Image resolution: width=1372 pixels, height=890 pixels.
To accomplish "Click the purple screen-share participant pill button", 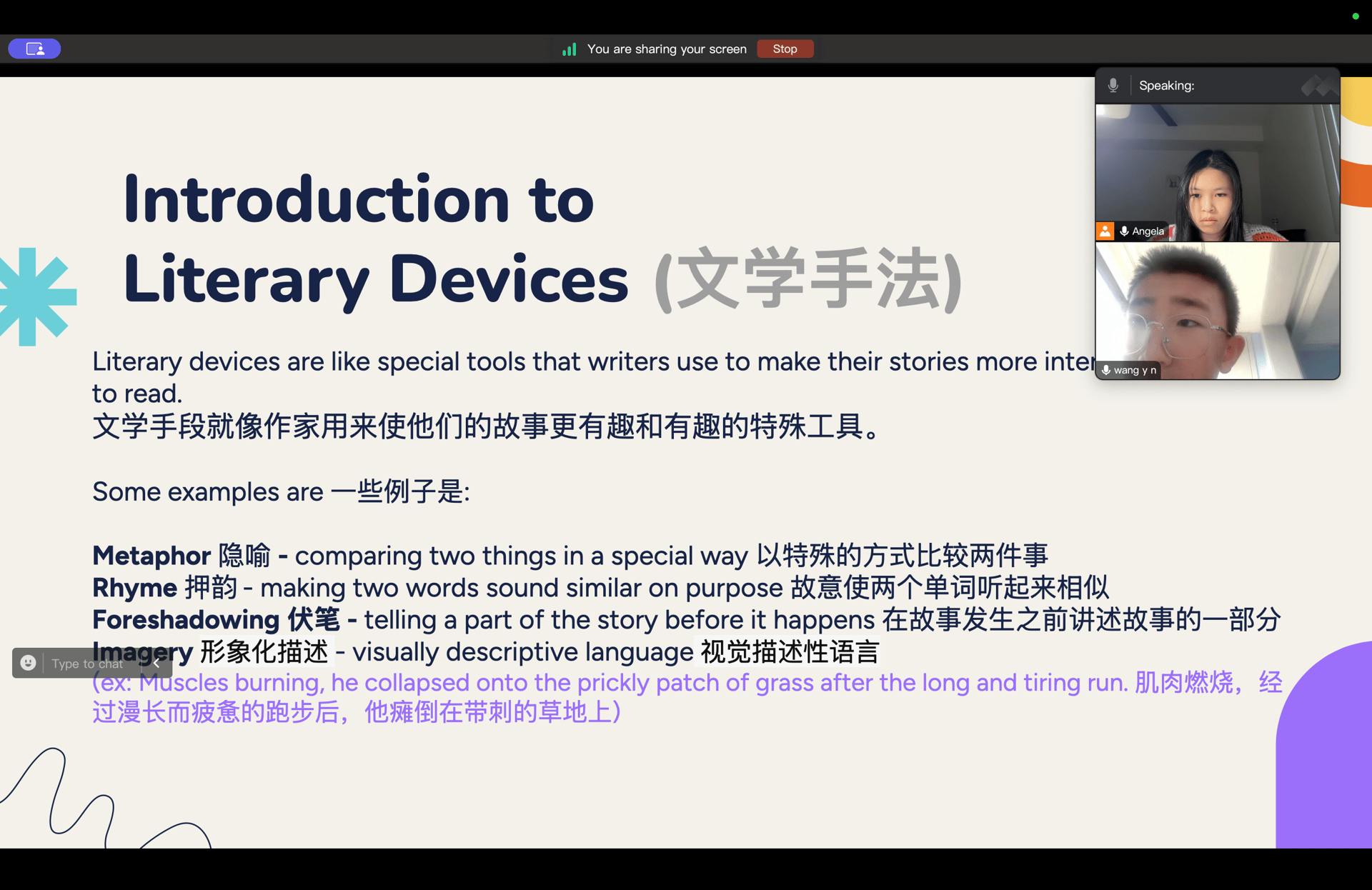I will 34,49.
